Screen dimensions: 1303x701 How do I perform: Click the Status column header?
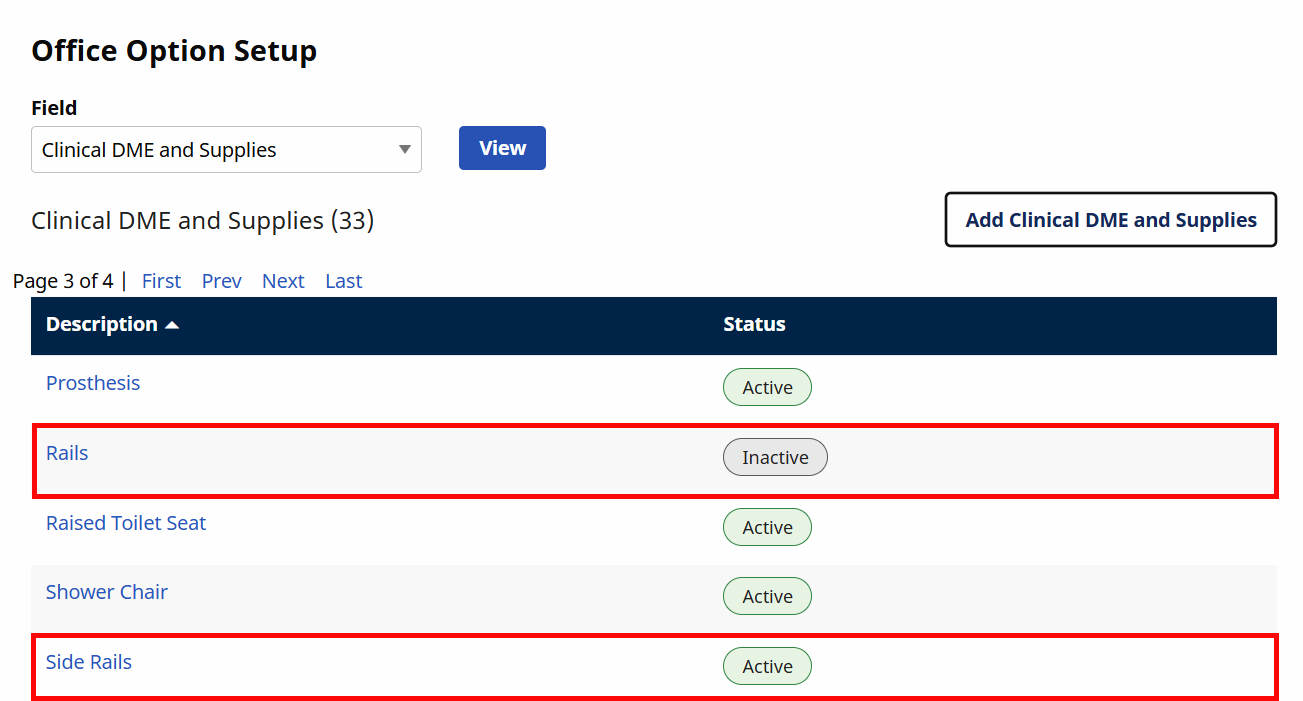[x=754, y=324]
